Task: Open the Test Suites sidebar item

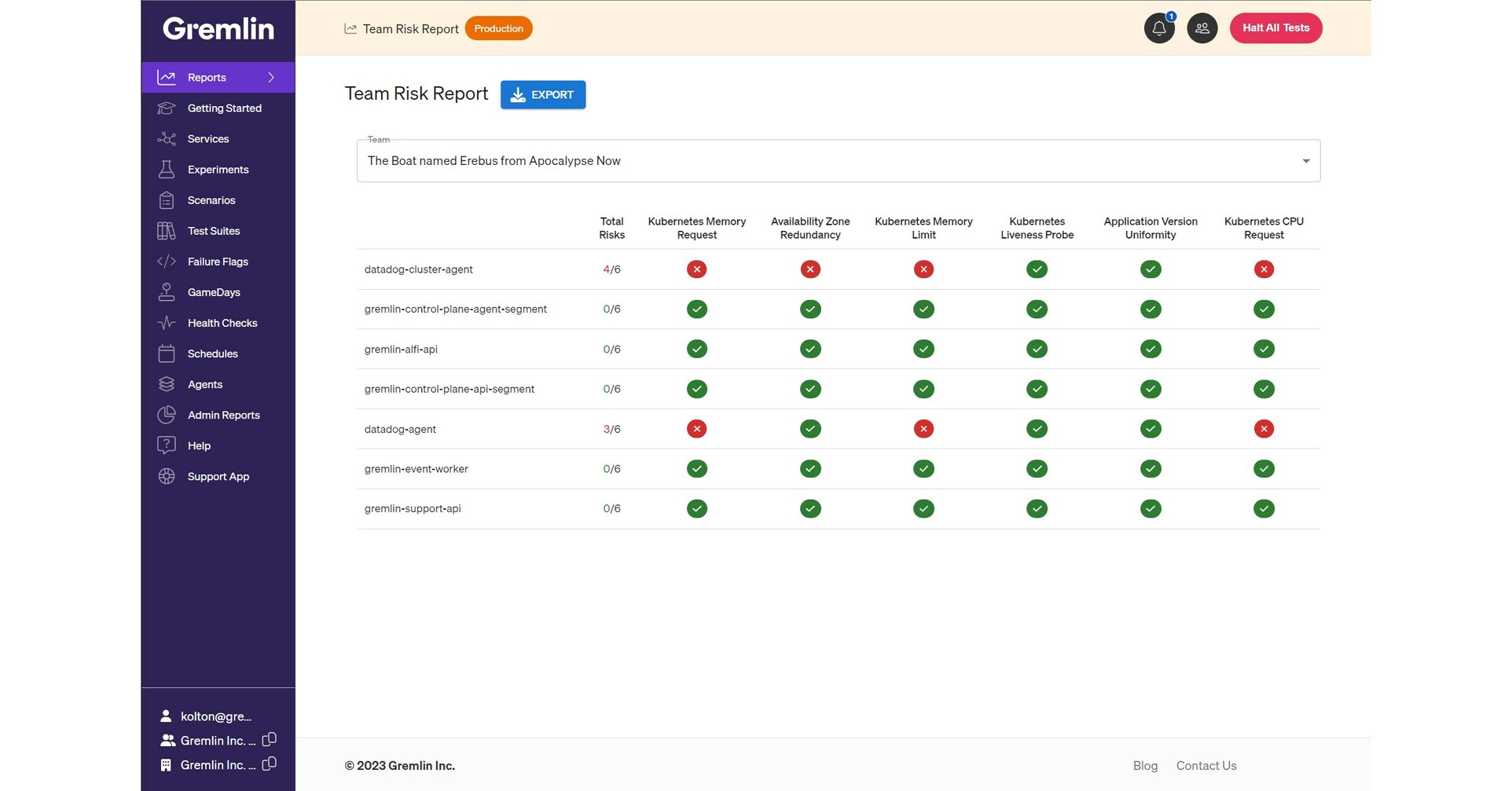Action: [x=213, y=231]
